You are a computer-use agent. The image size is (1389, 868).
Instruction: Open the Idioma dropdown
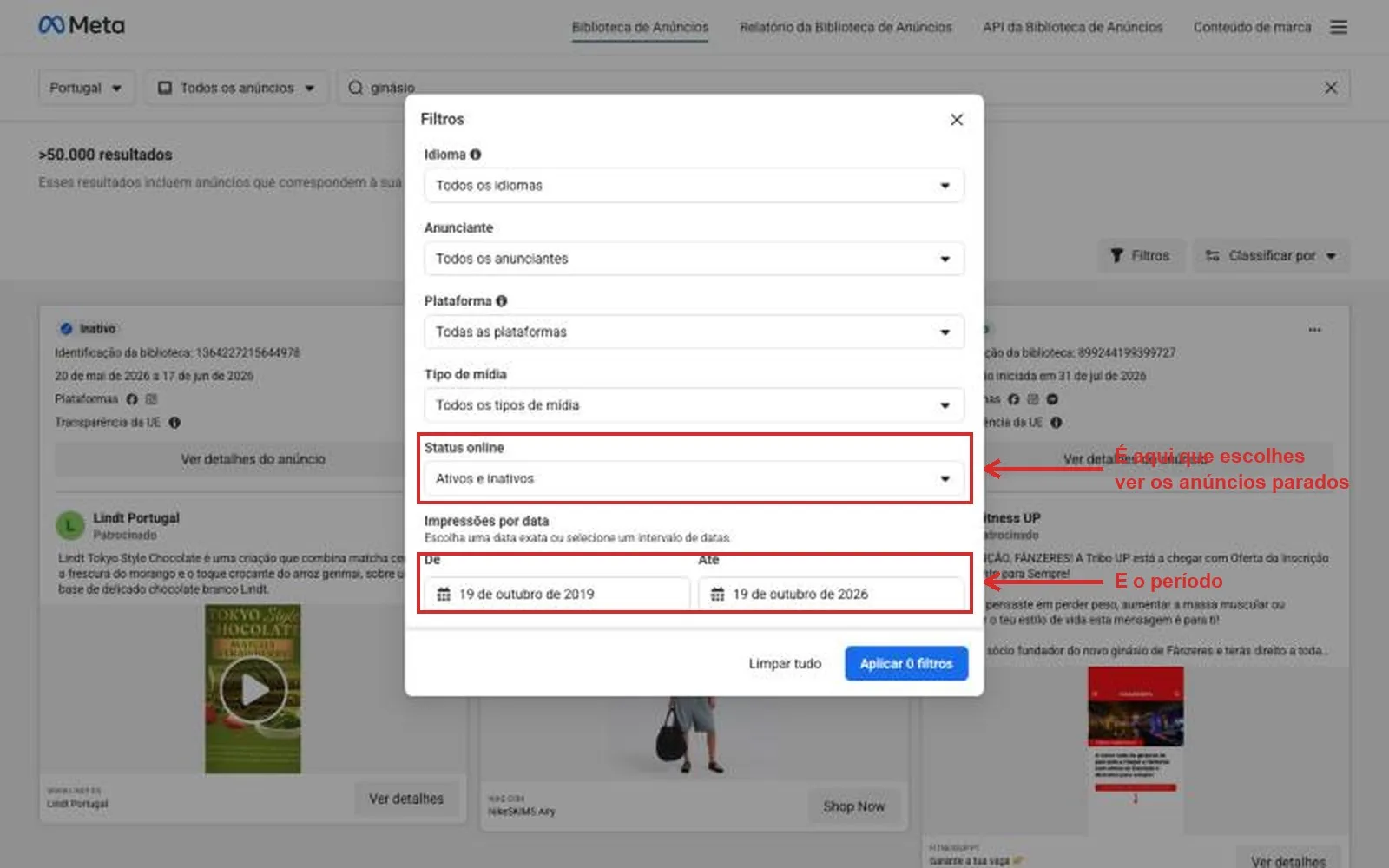pos(694,186)
